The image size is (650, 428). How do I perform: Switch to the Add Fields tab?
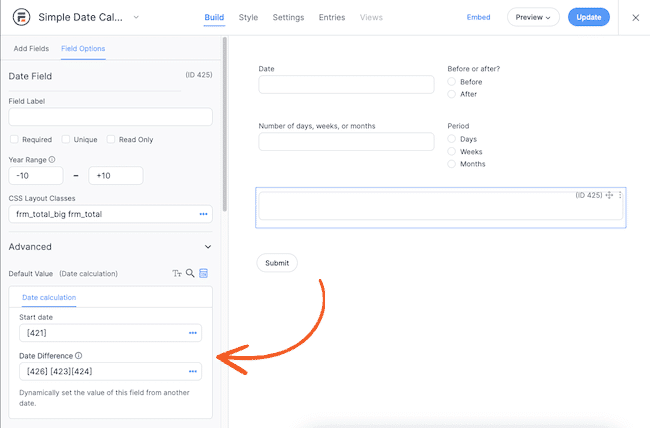click(x=31, y=49)
